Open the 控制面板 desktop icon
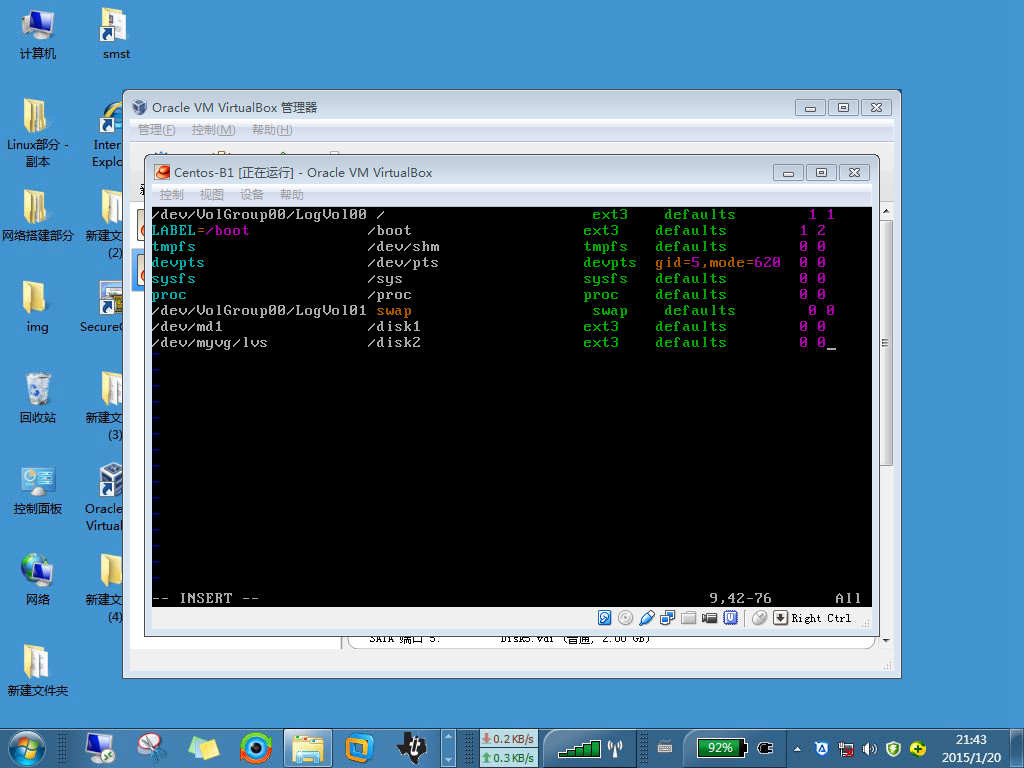This screenshot has width=1024, height=768. [x=37, y=489]
